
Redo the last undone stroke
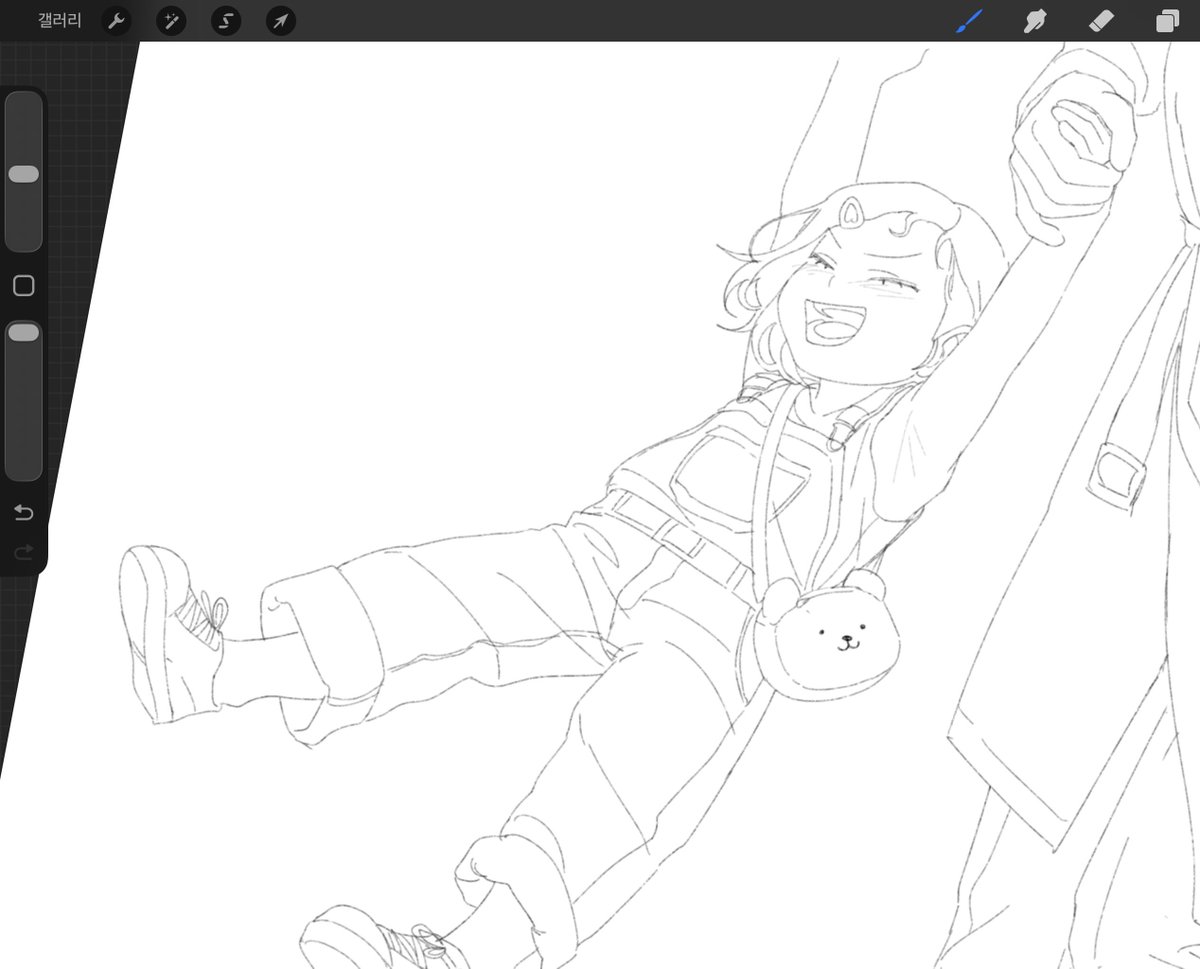coord(24,551)
